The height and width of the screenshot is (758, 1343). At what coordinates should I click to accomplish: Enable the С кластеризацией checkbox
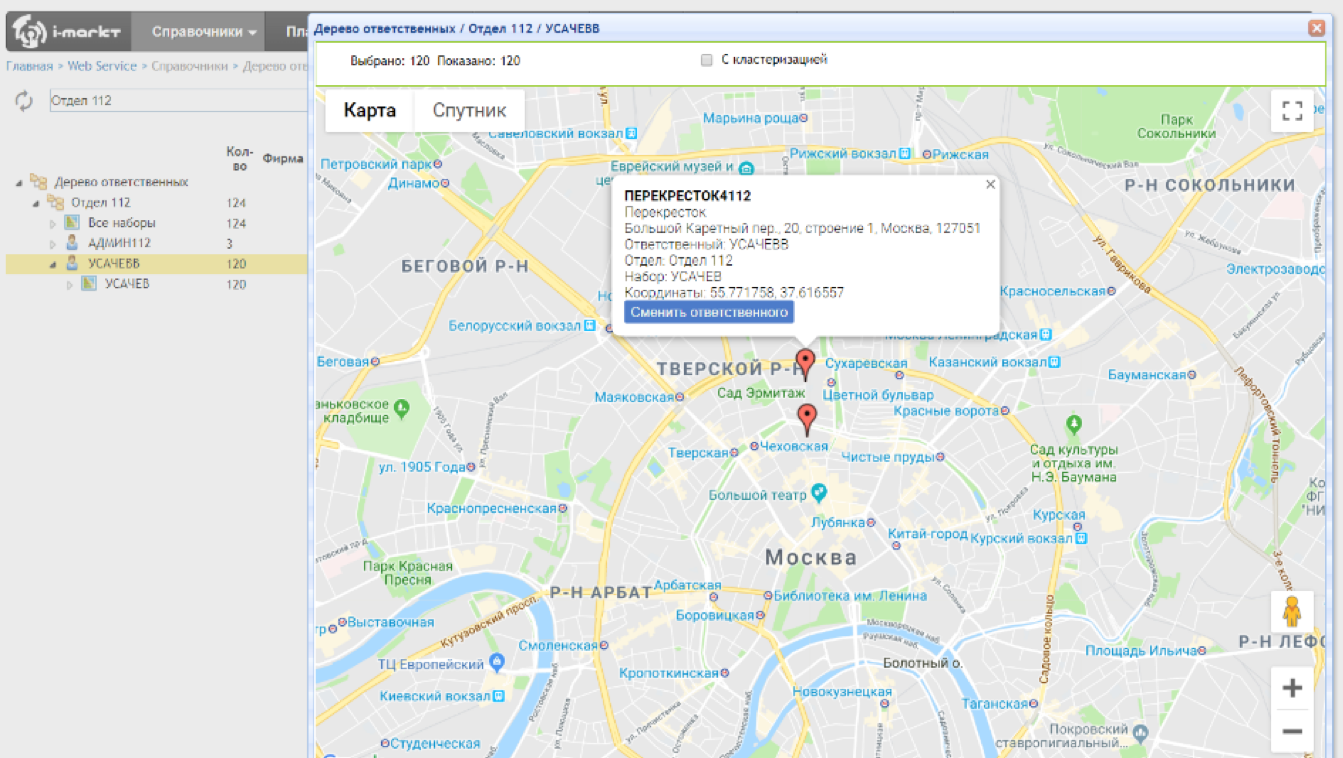(x=707, y=60)
